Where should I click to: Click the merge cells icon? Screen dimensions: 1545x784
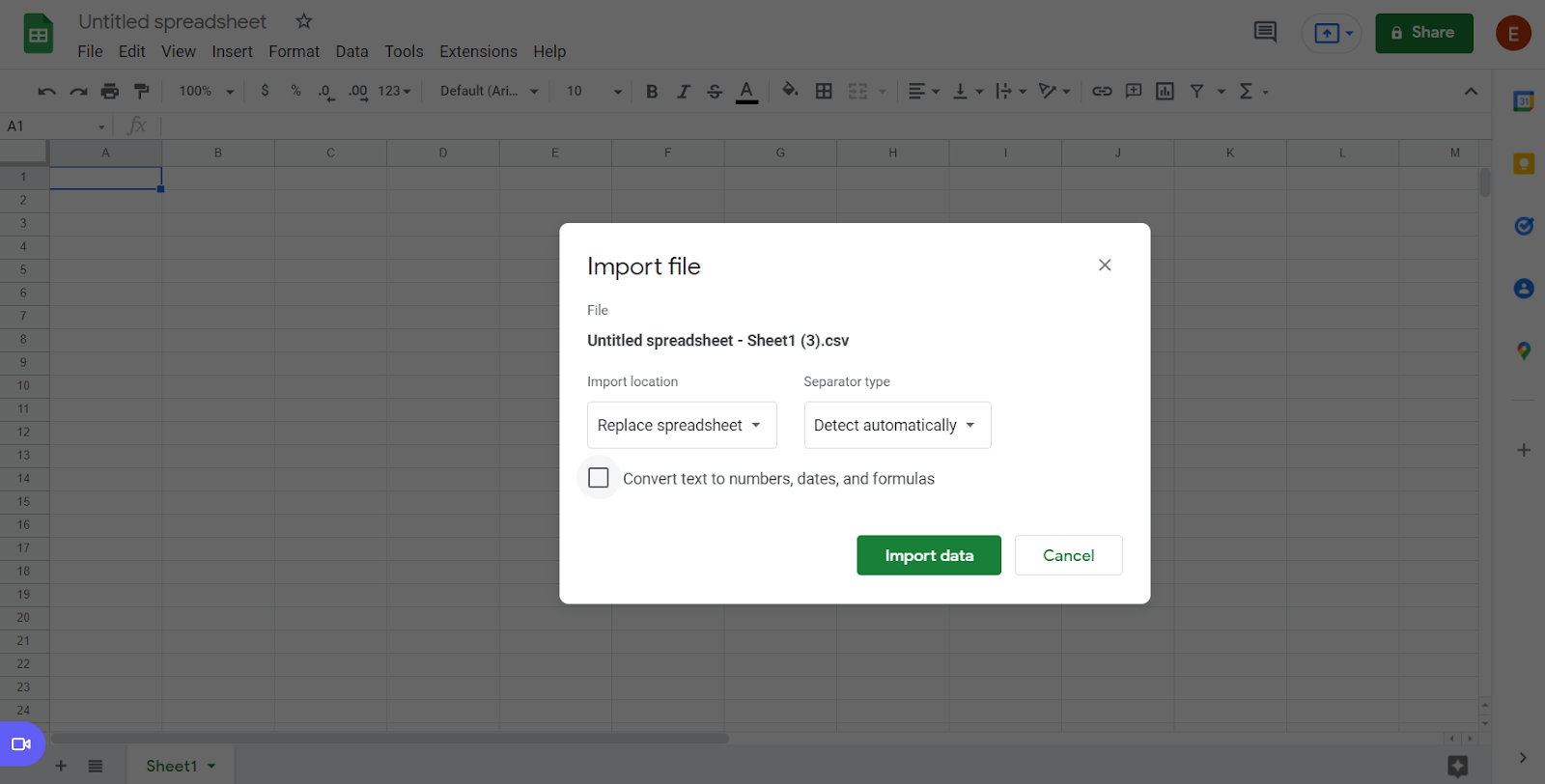tap(857, 91)
